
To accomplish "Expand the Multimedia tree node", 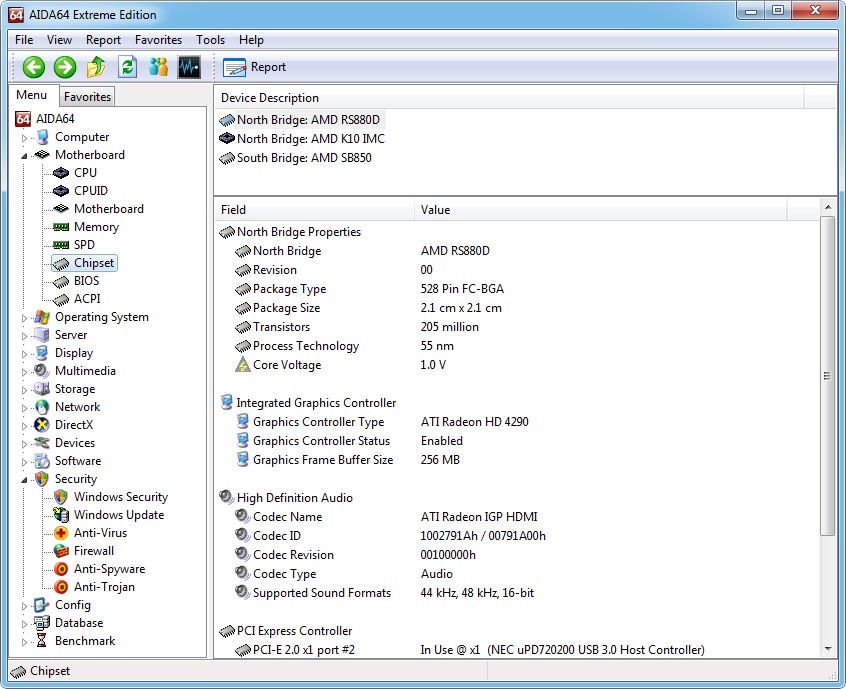I will [x=24, y=372].
